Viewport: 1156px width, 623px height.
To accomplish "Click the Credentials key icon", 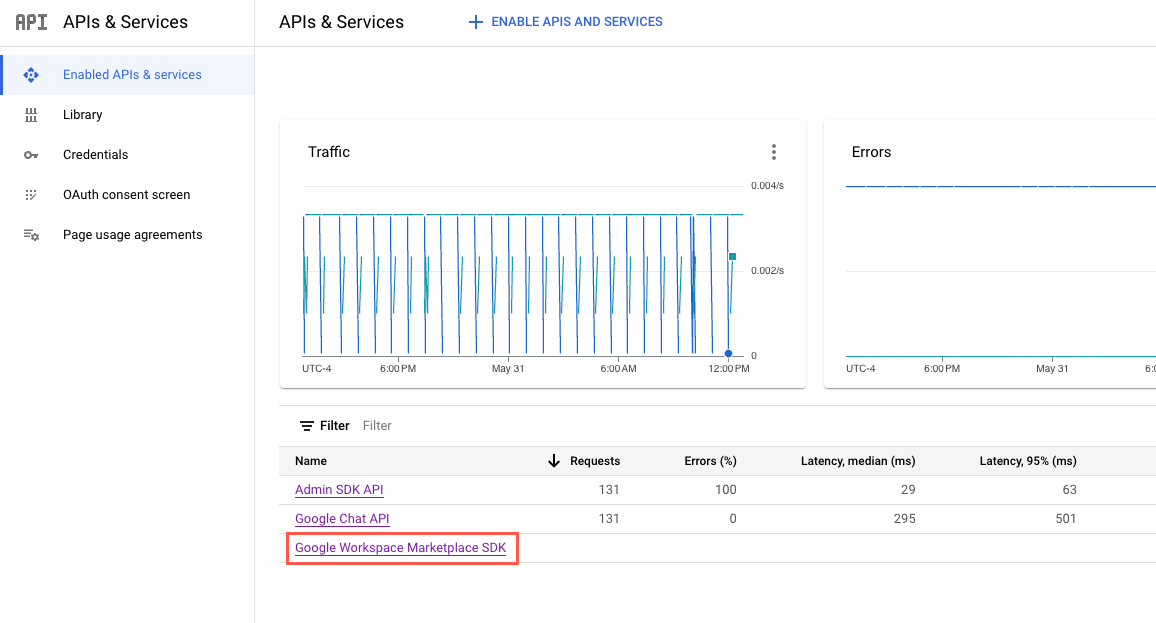I will 31,155.
